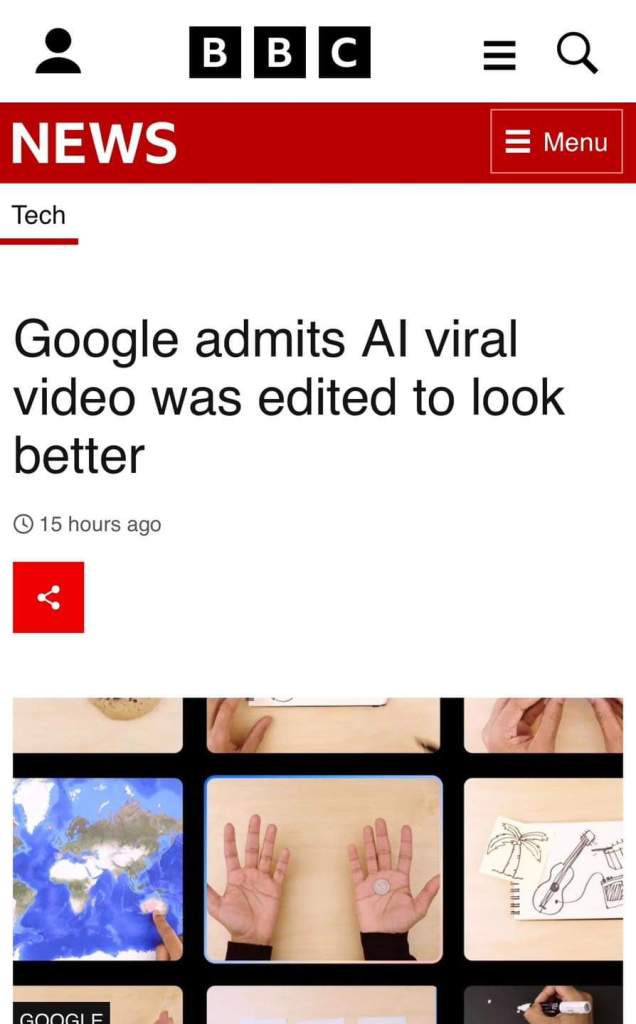The height and width of the screenshot is (1024, 636).
Task: Expand the News Menu button
Action: [x=556, y=141]
